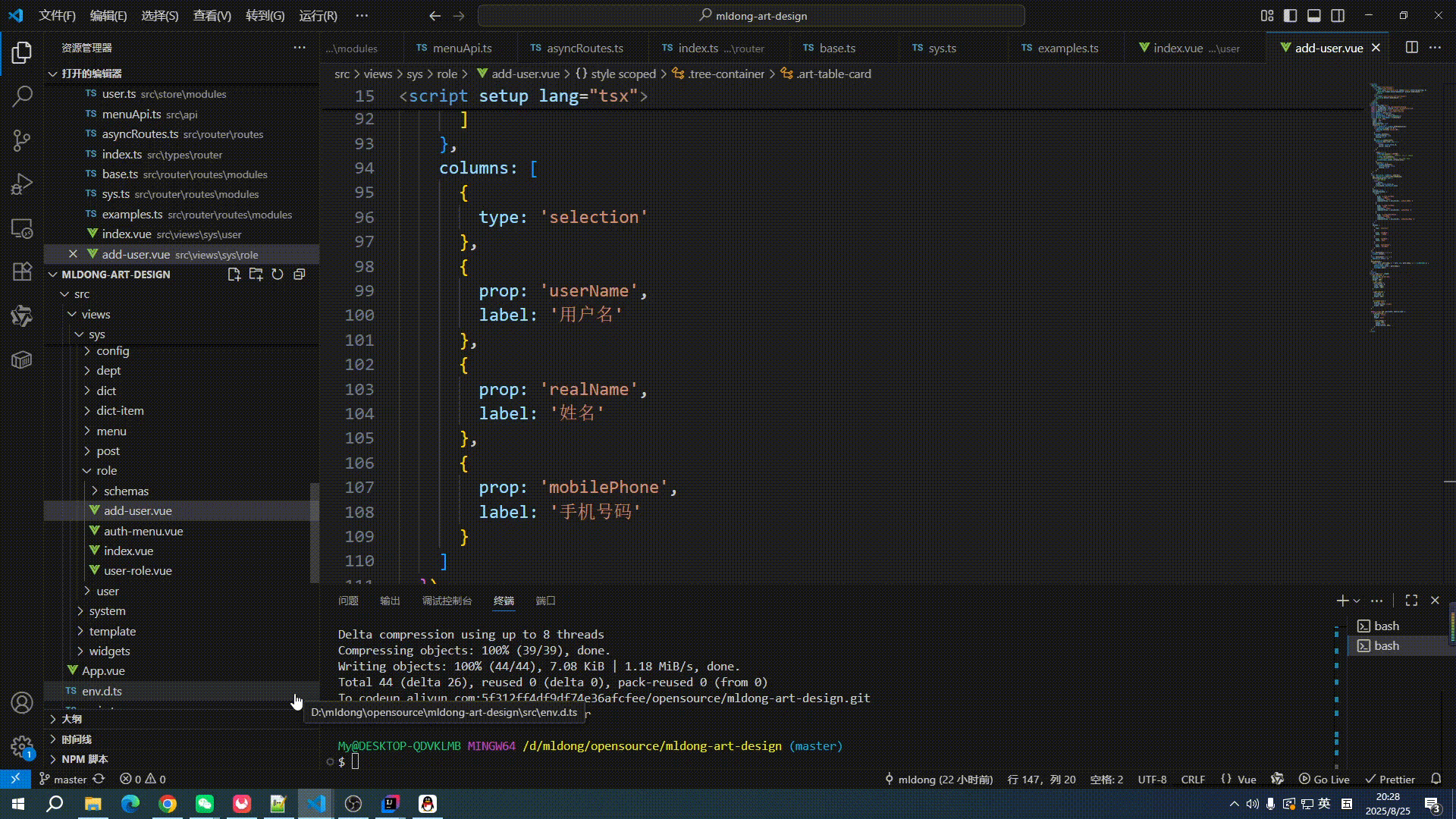The width and height of the screenshot is (1456, 819).
Task: Open the Source Control view
Action: (22, 140)
